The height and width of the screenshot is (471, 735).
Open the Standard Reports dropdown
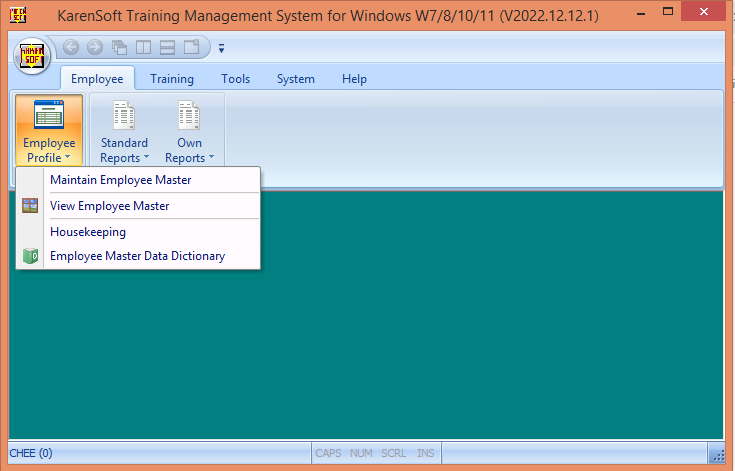tap(124, 130)
